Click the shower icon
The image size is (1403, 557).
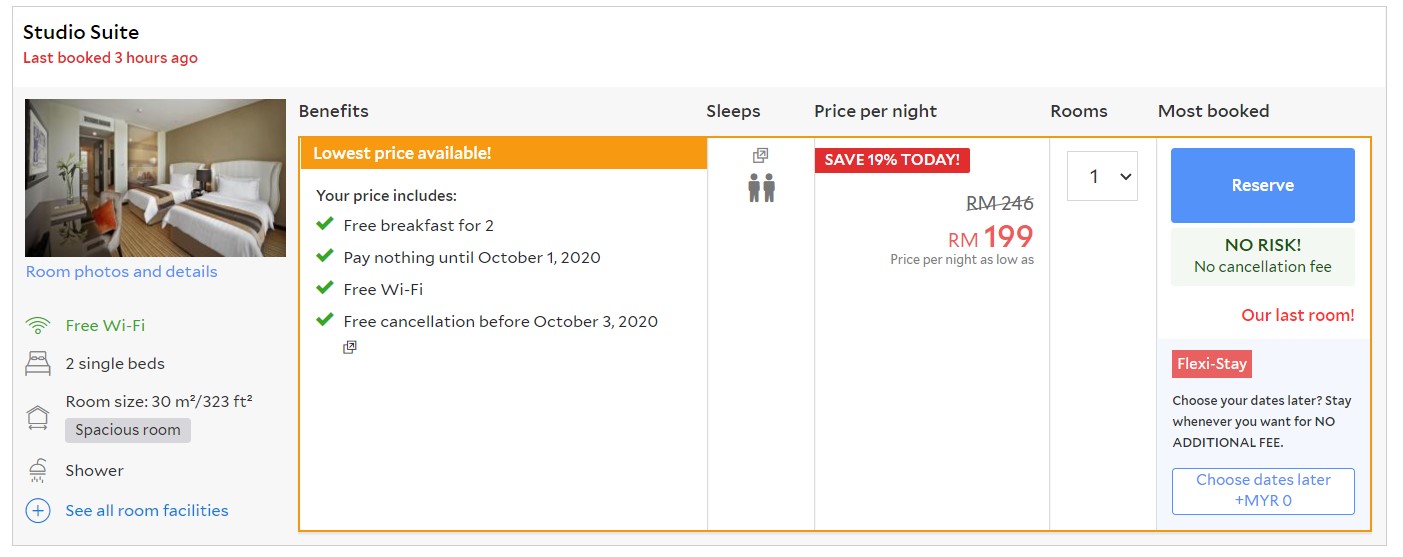click(x=38, y=471)
